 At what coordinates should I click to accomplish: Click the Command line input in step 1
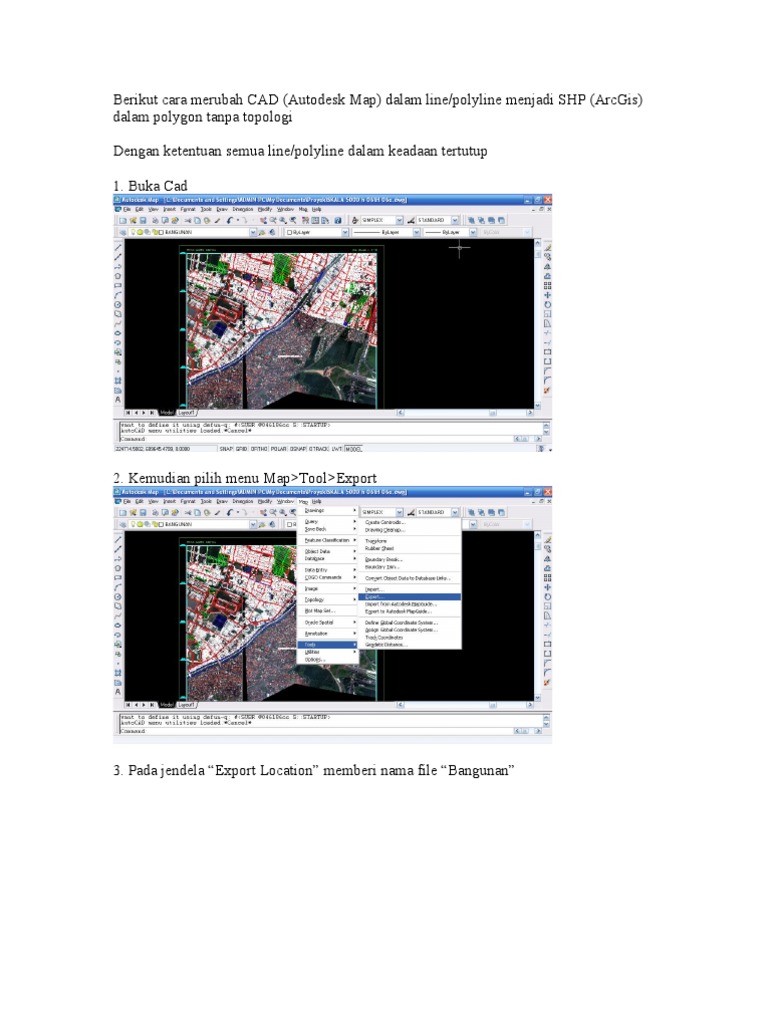point(315,439)
